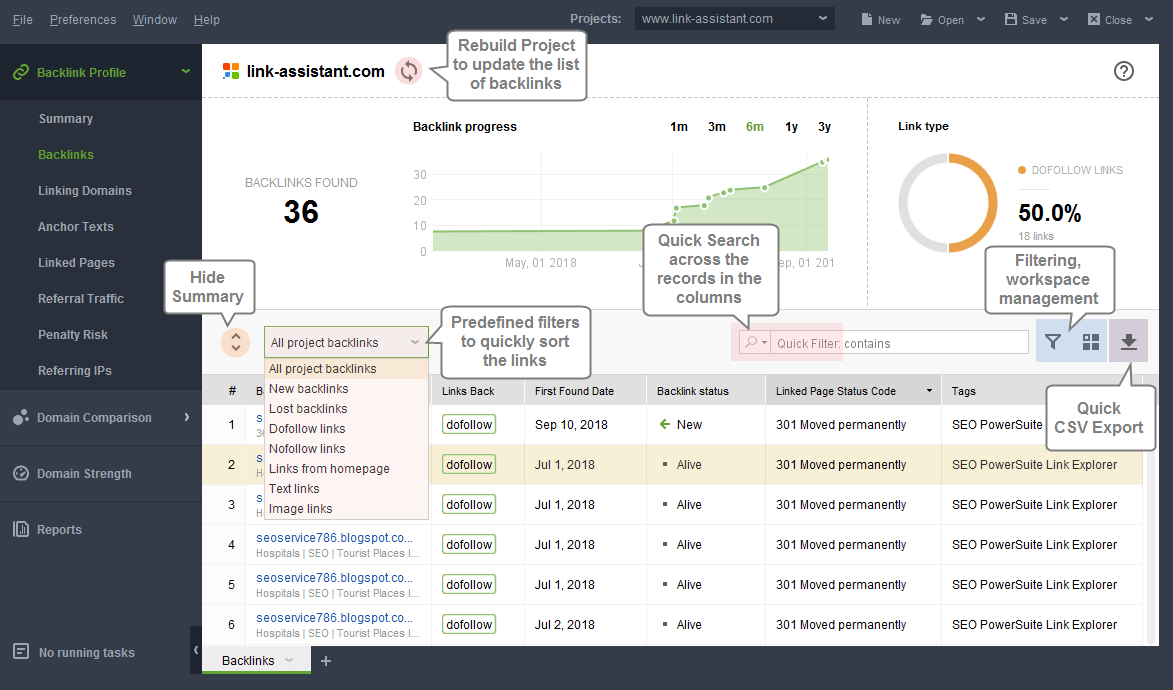Click the Save disk icon
Image resolution: width=1173 pixels, height=690 pixels.
point(1011,19)
